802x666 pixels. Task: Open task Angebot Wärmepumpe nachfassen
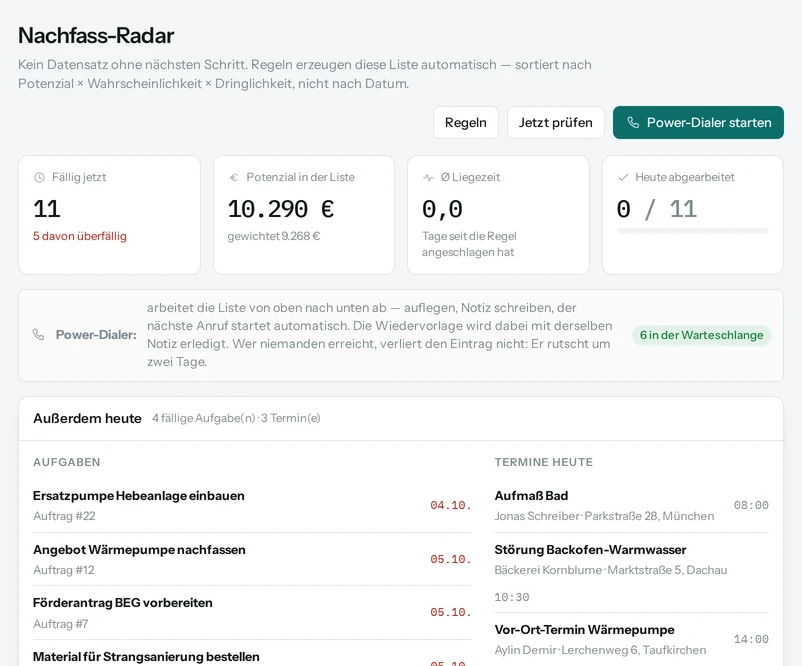(x=252, y=559)
